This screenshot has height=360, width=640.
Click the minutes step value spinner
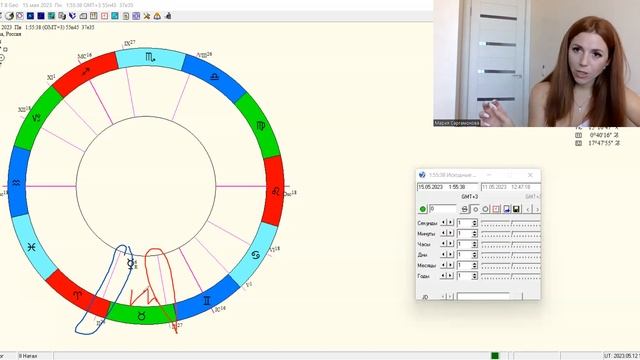[x=467, y=233]
